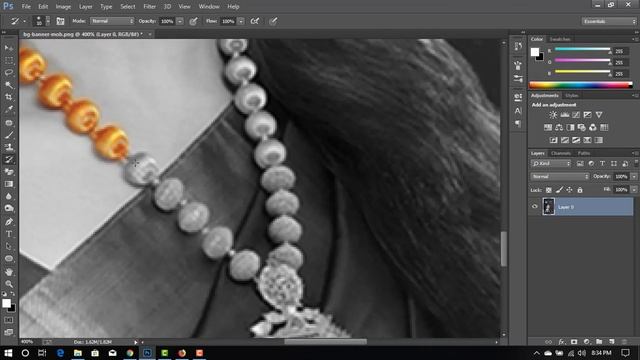Select the Path Selection tool
Image resolution: width=640 pixels, height=360 pixels.
[x=9, y=247]
